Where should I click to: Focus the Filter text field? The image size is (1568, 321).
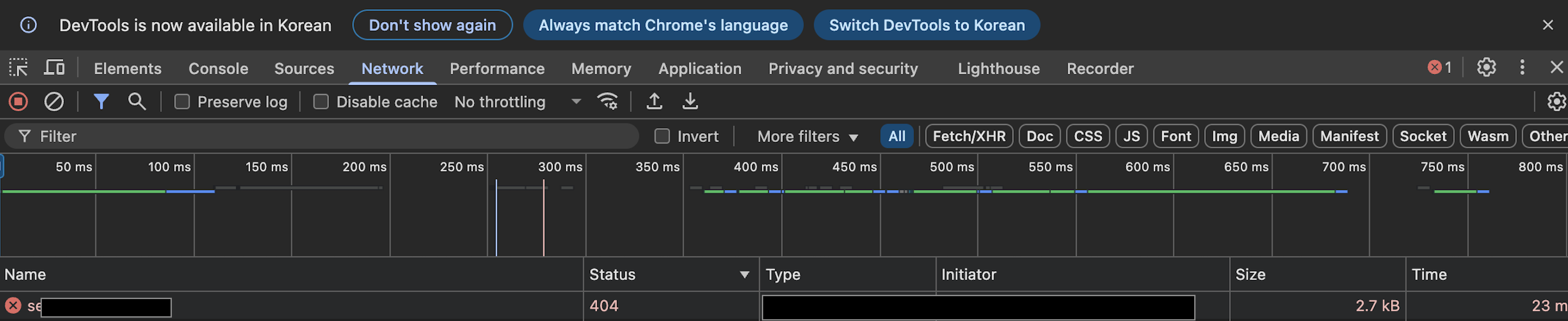click(321, 136)
